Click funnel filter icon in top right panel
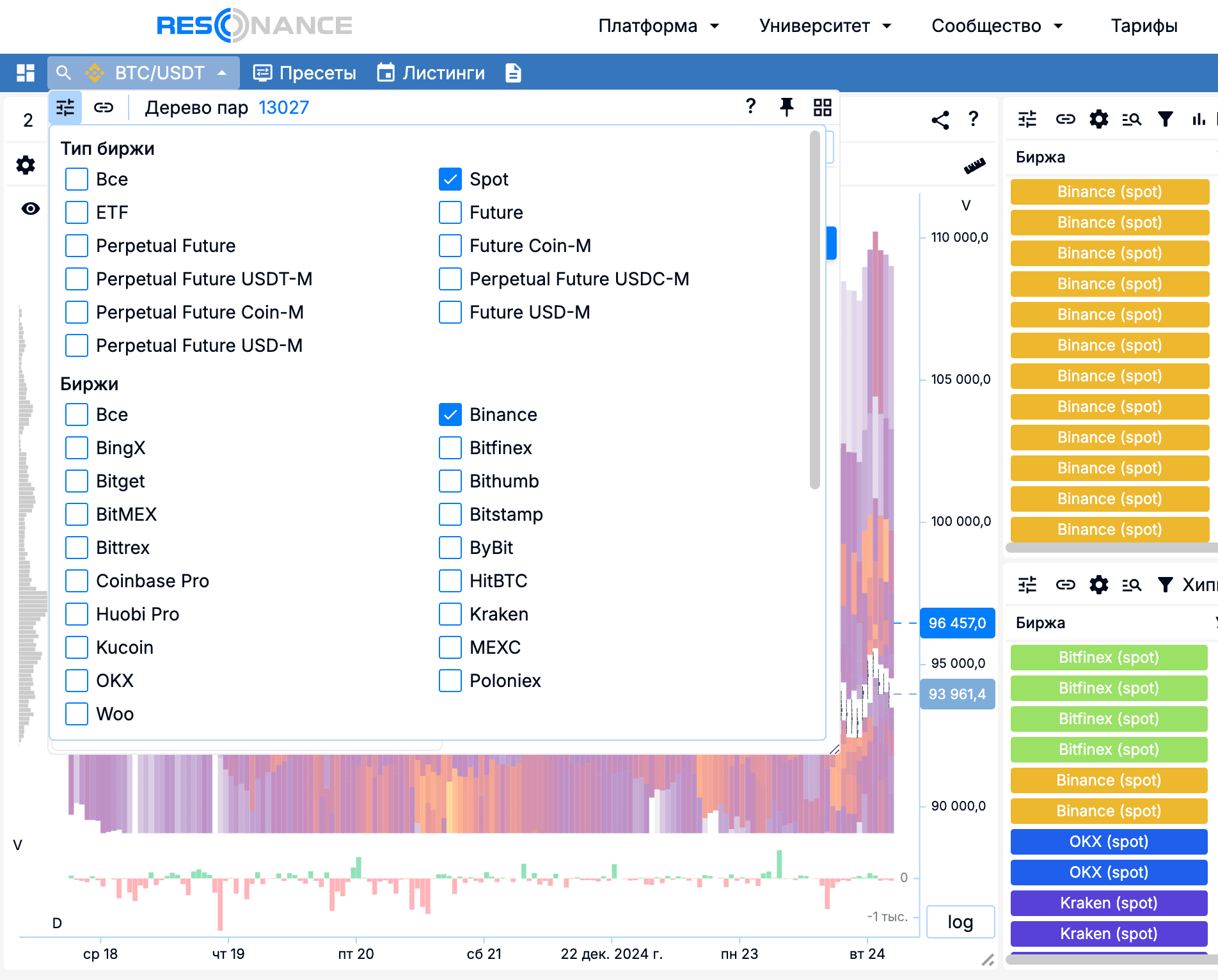This screenshot has width=1218, height=980. [1166, 119]
